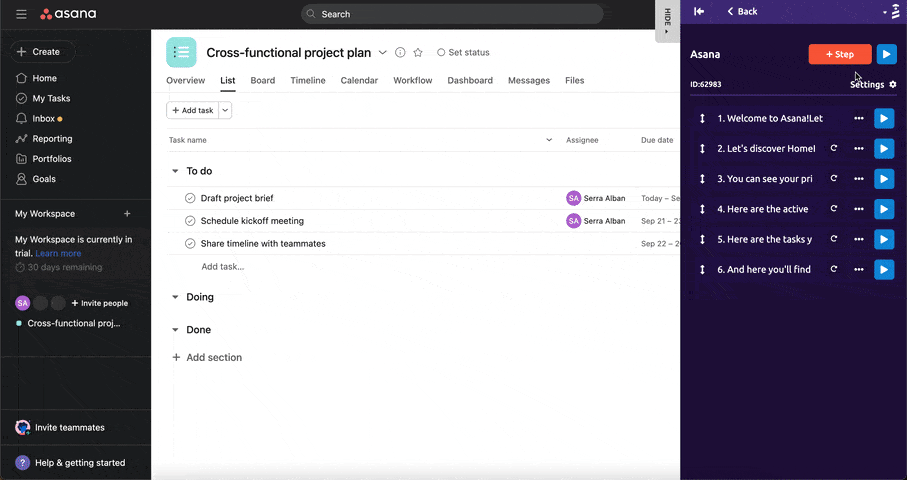Play the whole Asana tour

click(886, 54)
